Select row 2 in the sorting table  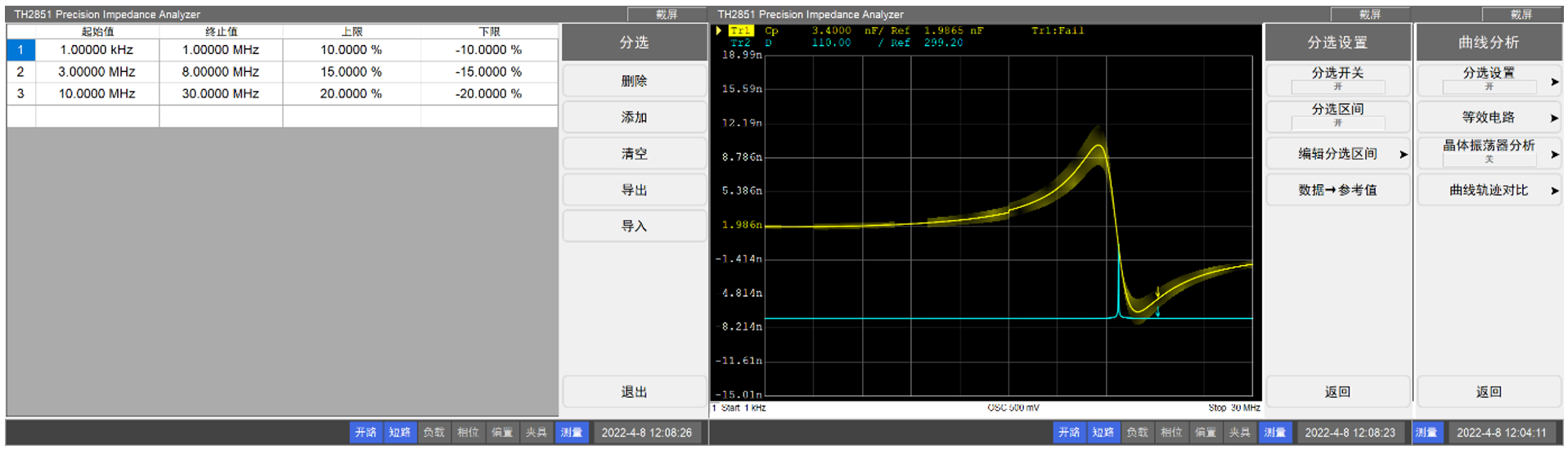click(x=20, y=72)
